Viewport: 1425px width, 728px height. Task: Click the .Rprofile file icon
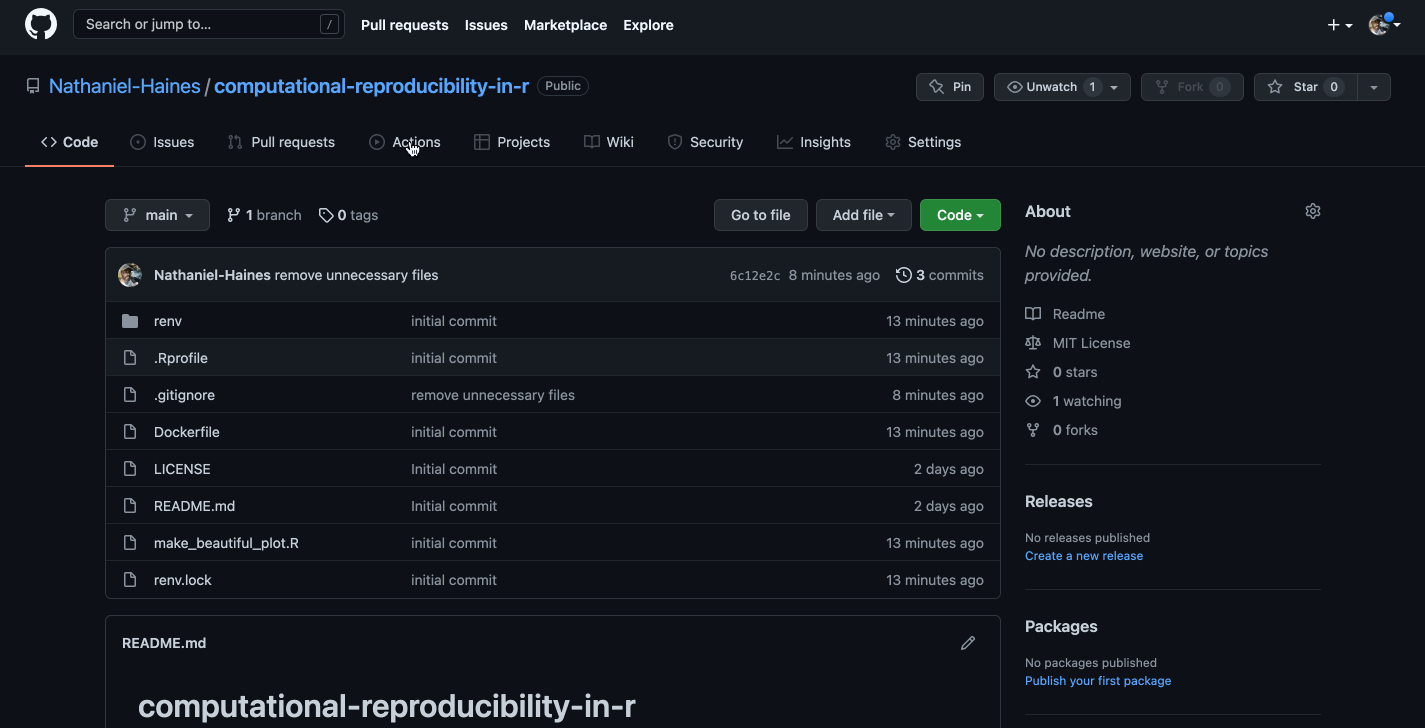point(130,358)
